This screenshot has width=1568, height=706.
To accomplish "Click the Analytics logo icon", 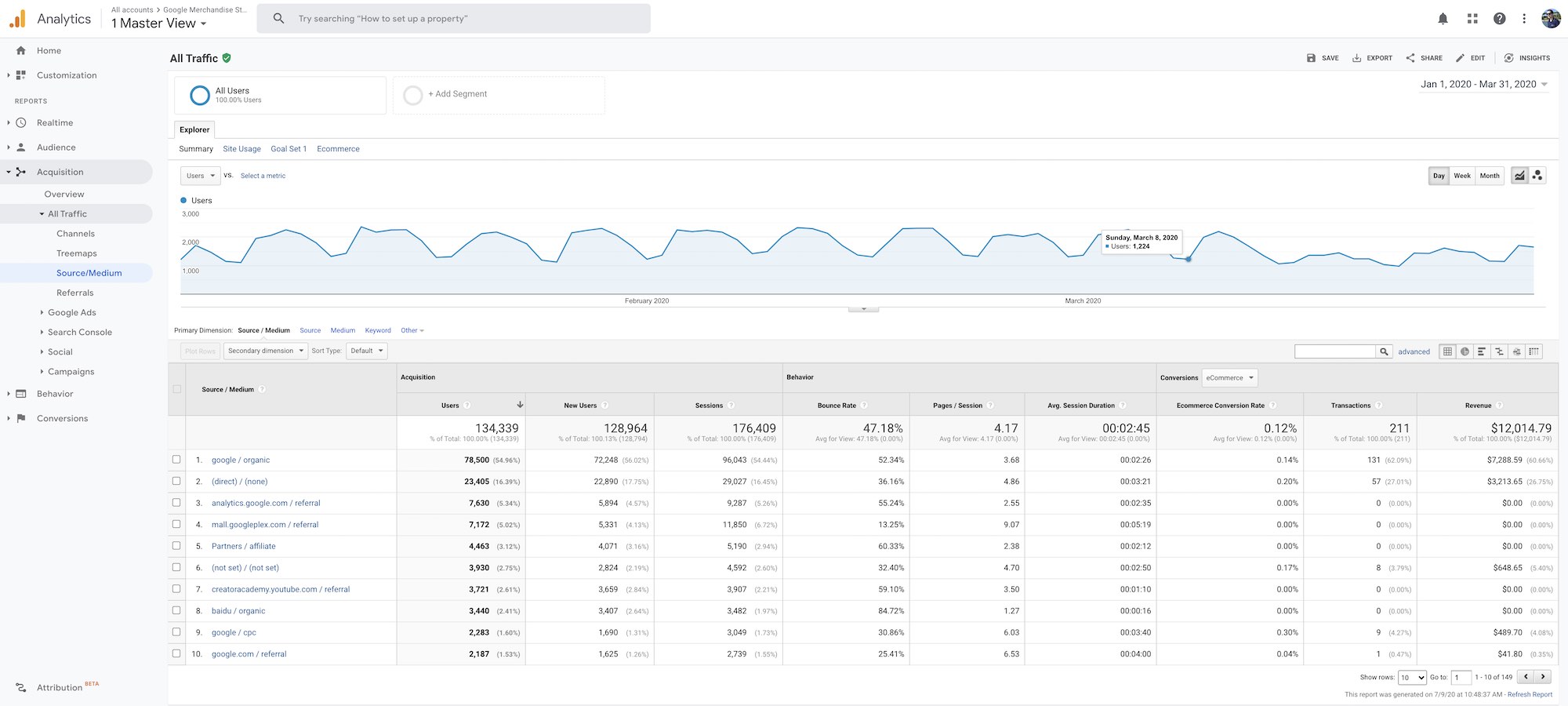I will pyautogui.click(x=17, y=19).
